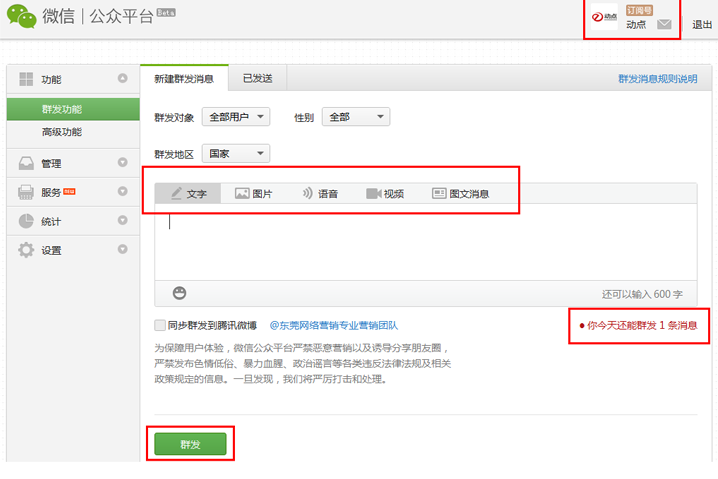Viewport: 718px width, 479px height.
Task: Select the 图文消息 rich article type
Action: click(460, 194)
